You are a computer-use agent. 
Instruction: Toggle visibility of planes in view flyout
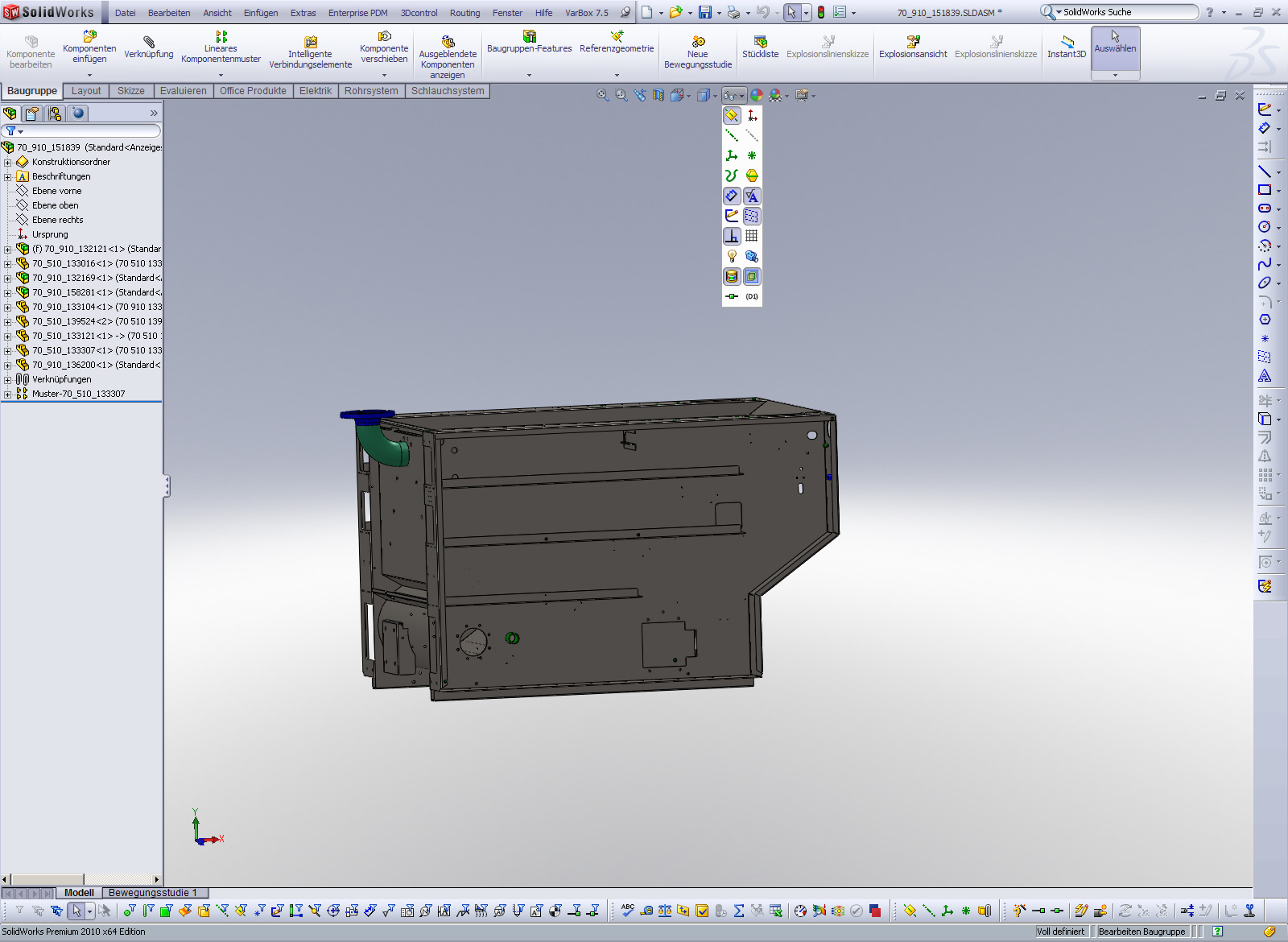coord(732,115)
